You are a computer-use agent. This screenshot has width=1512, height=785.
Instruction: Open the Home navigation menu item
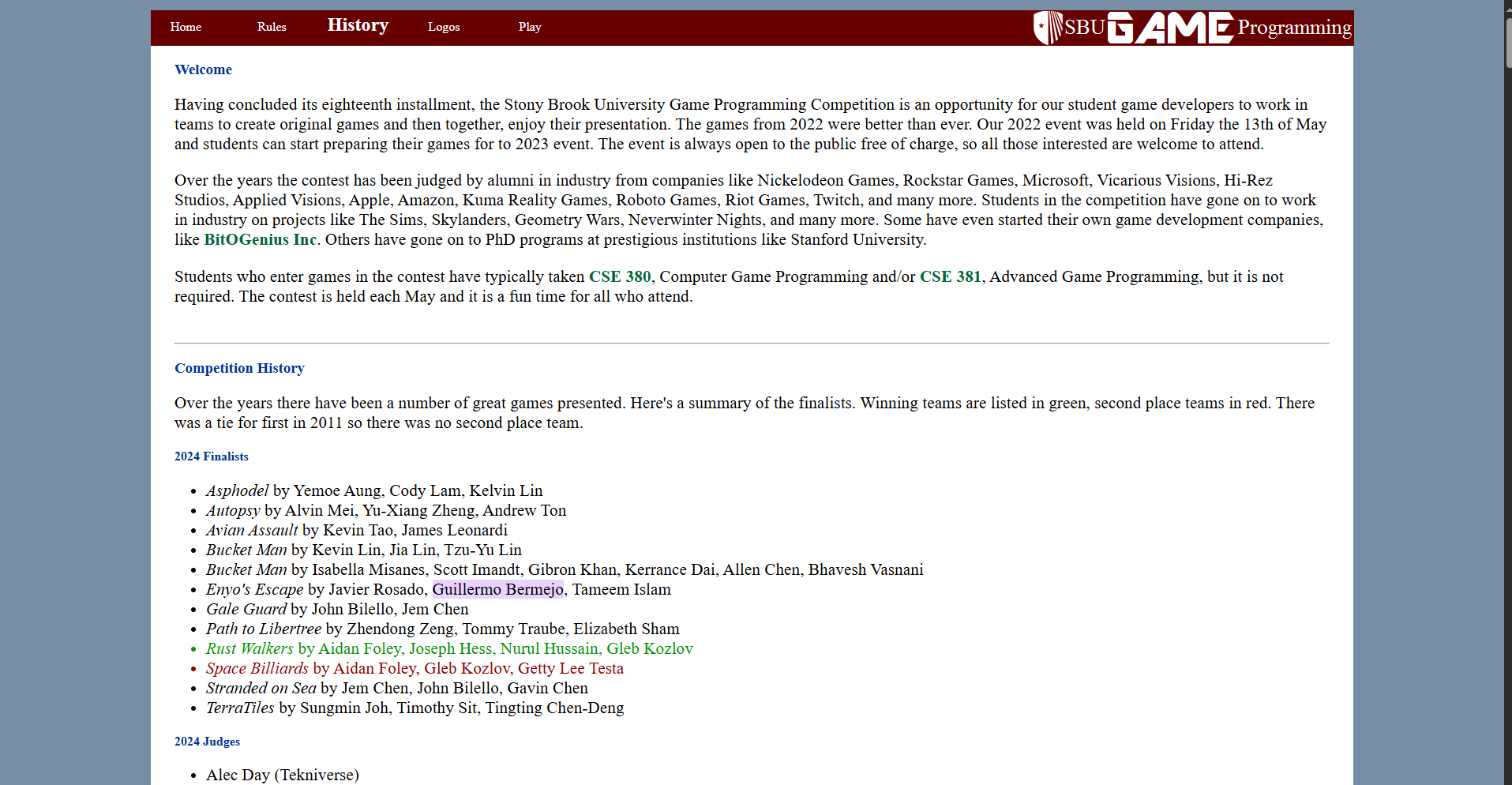coord(186,27)
